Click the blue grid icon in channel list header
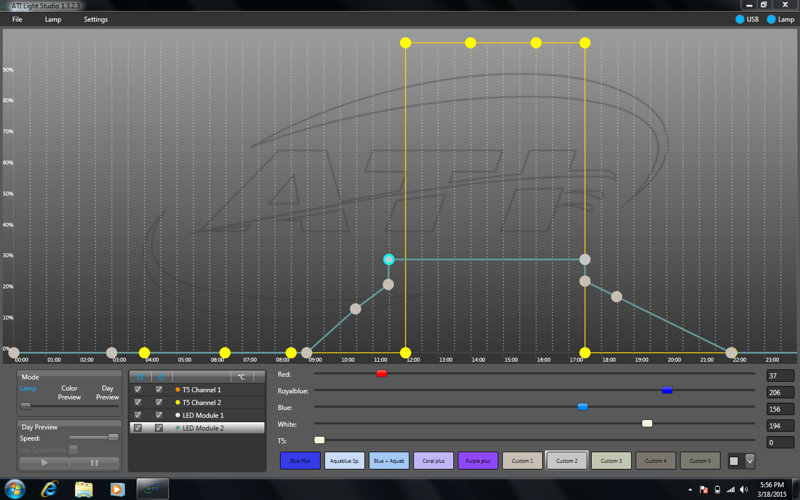 [x=139, y=377]
